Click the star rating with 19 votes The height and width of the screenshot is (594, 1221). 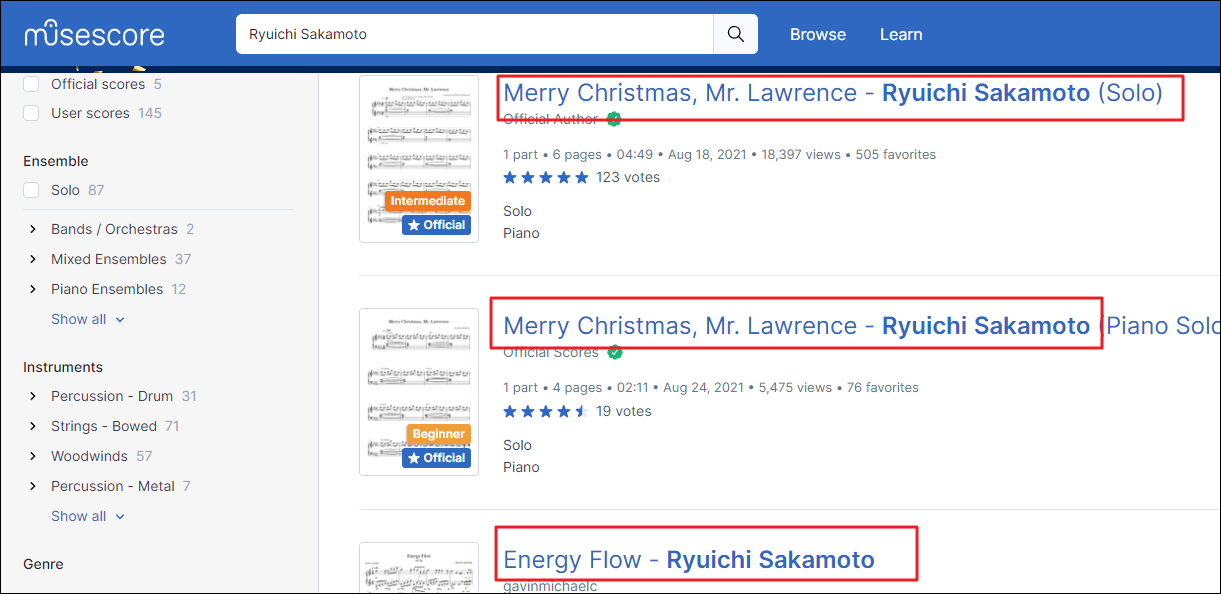546,411
